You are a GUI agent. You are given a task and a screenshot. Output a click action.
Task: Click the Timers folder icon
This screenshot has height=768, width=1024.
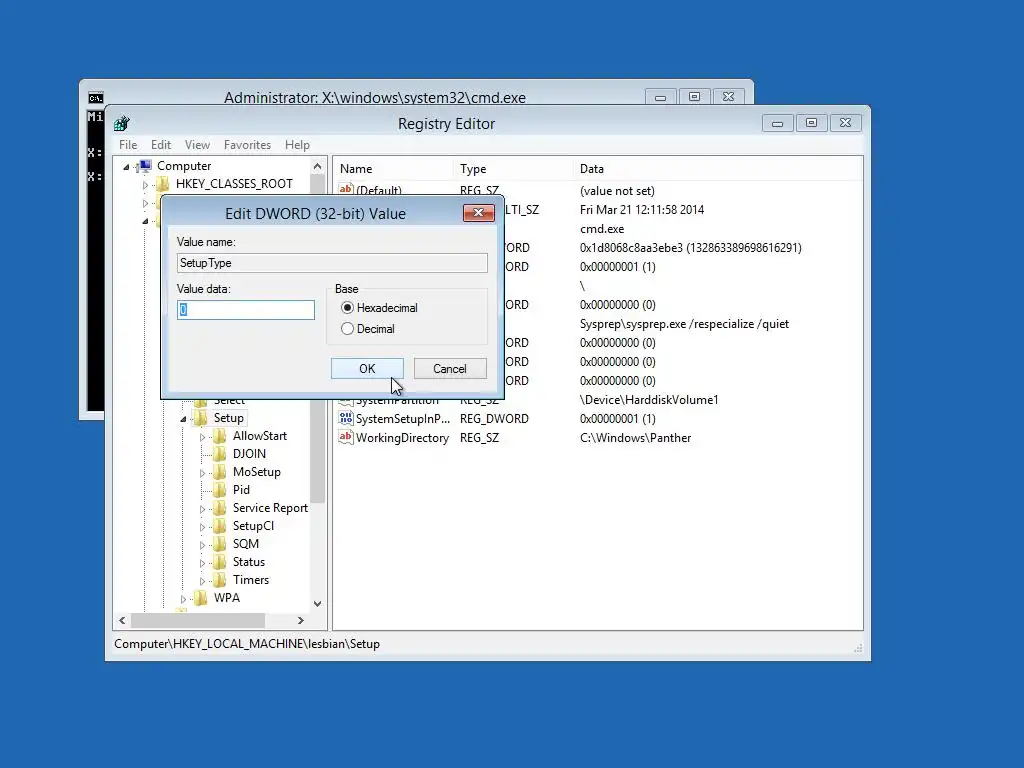click(x=220, y=580)
